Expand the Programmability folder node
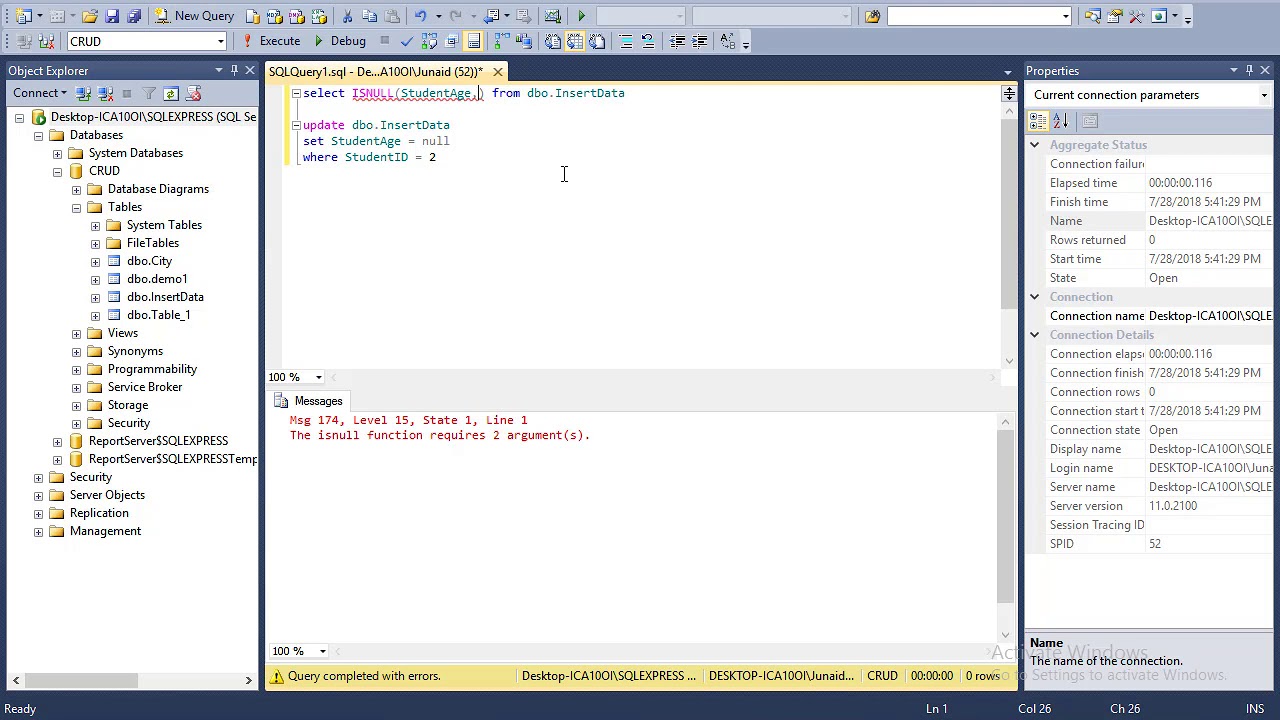Image resolution: width=1280 pixels, height=720 pixels. click(76, 369)
